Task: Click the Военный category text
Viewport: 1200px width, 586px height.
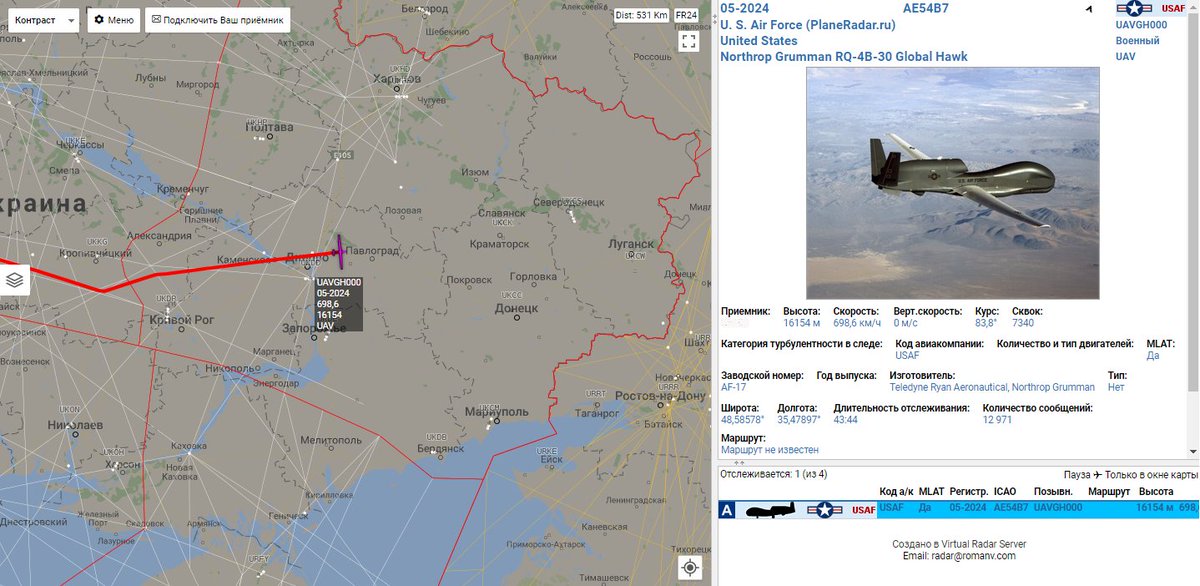Action: pos(1138,41)
